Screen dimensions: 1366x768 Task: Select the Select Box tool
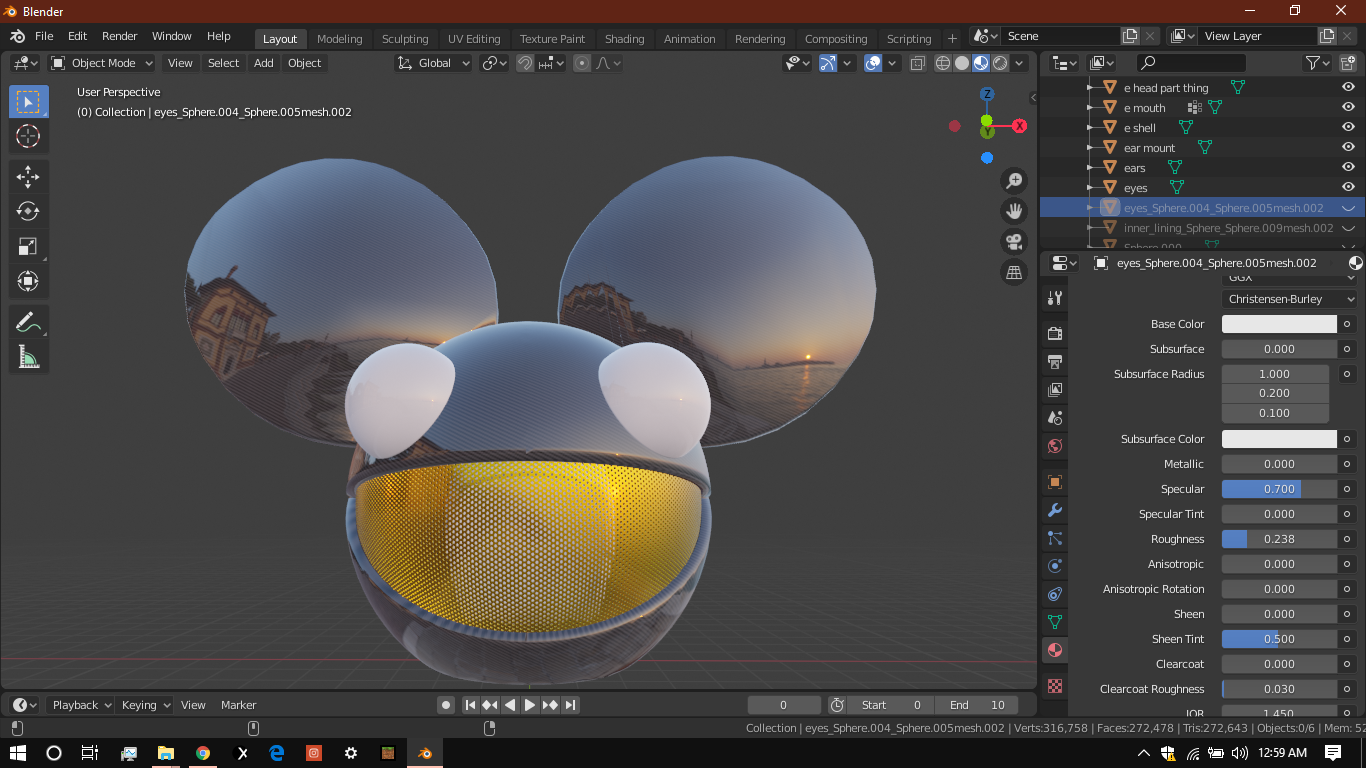click(28, 102)
